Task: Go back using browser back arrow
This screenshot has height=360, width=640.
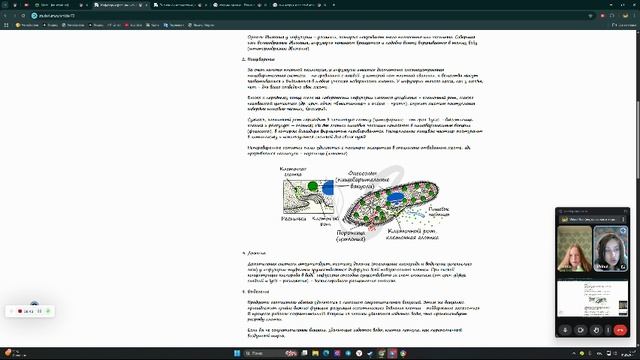Action: (5, 16)
